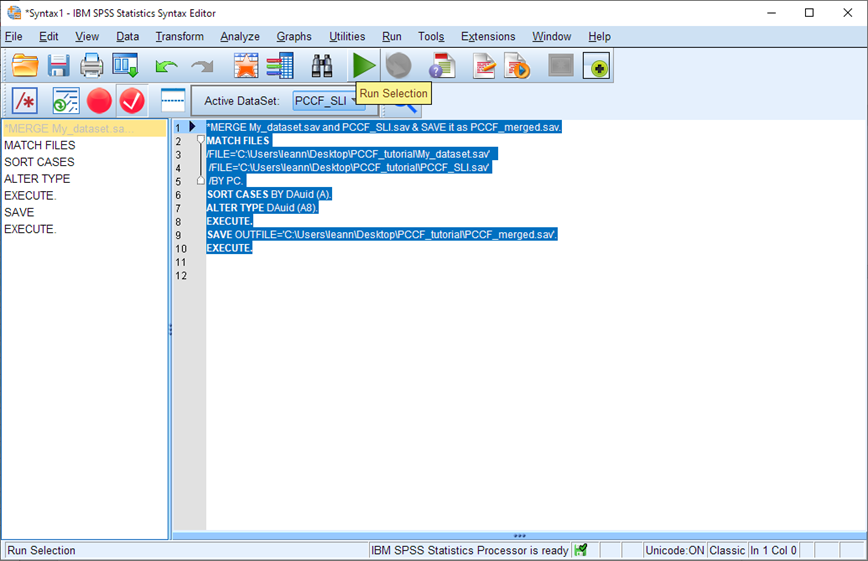Screen dimensions: 868x561
Task: Open the Syntax Help icon
Action: click(x=442, y=65)
